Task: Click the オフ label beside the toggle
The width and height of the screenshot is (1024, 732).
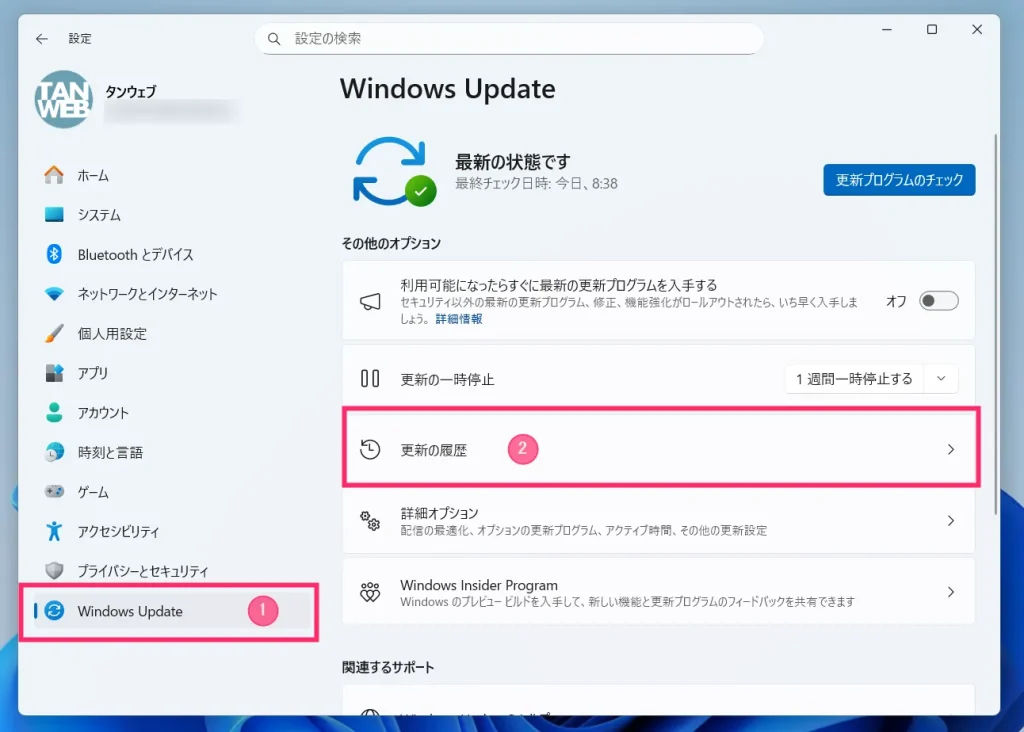Action: [896, 301]
